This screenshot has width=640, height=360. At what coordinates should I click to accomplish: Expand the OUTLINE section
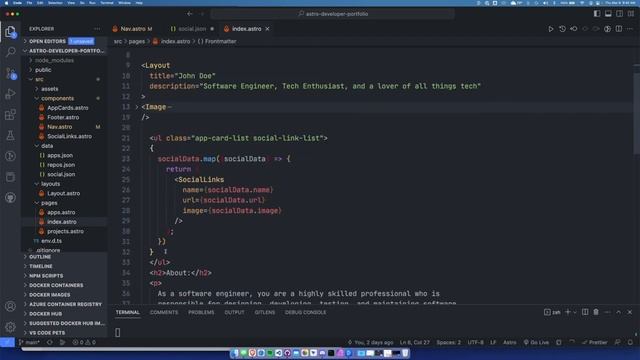(40, 257)
